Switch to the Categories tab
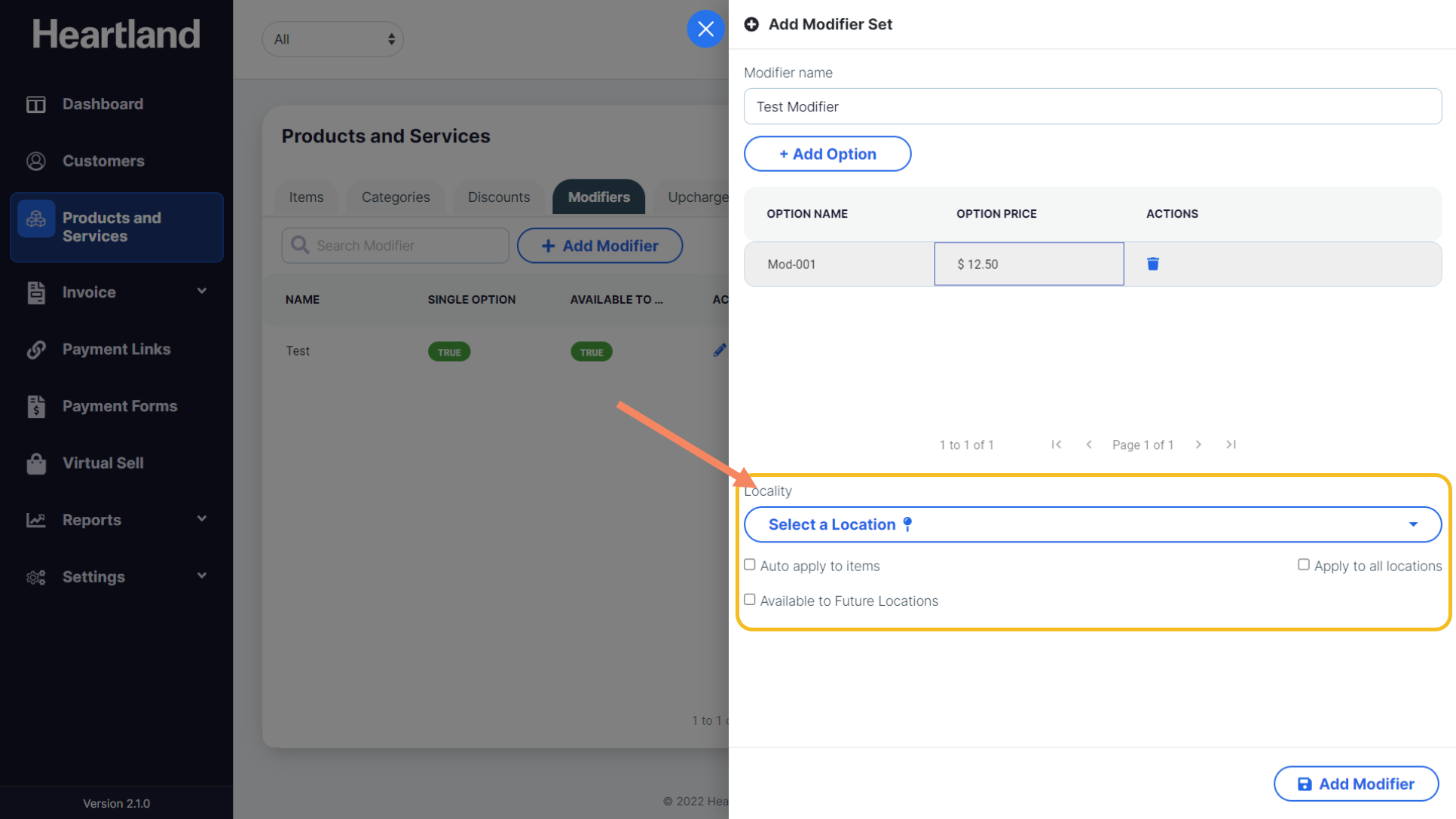The image size is (1456, 819). (x=395, y=197)
